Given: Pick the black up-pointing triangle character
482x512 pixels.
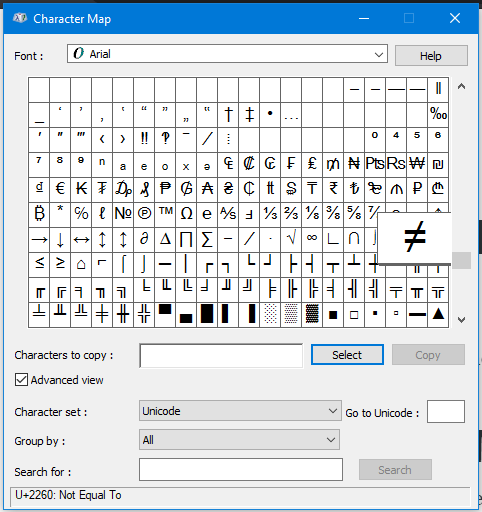Looking at the screenshot, I should pos(438,315).
